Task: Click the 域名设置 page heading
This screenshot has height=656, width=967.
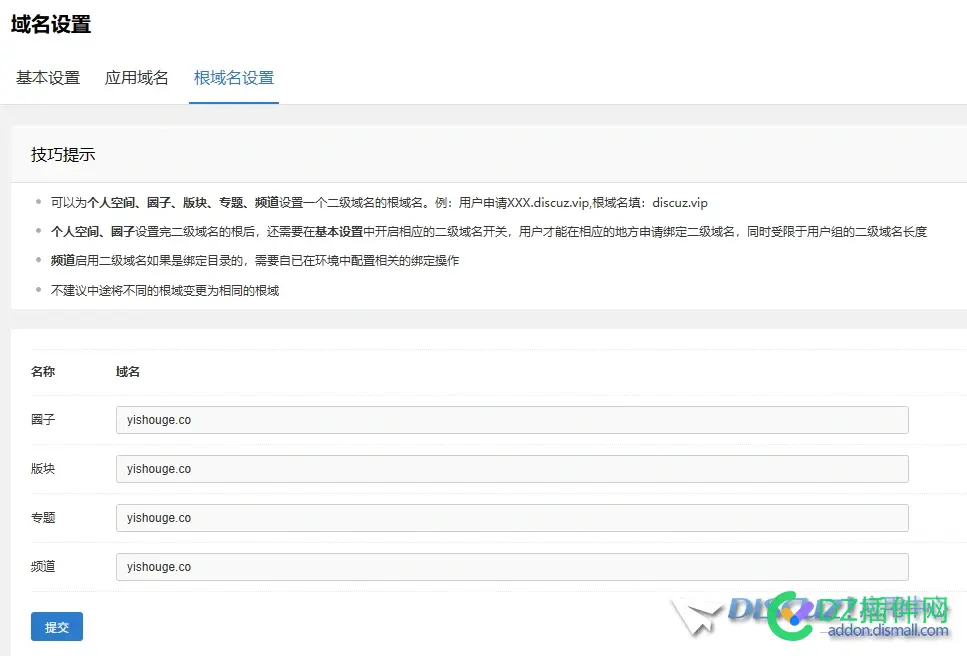Action: pos(50,25)
